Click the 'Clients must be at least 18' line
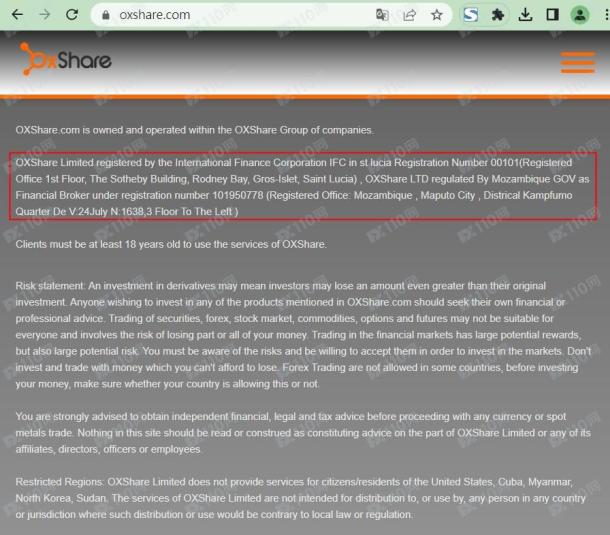The height and width of the screenshot is (535, 610). pyautogui.click(x=171, y=244)
